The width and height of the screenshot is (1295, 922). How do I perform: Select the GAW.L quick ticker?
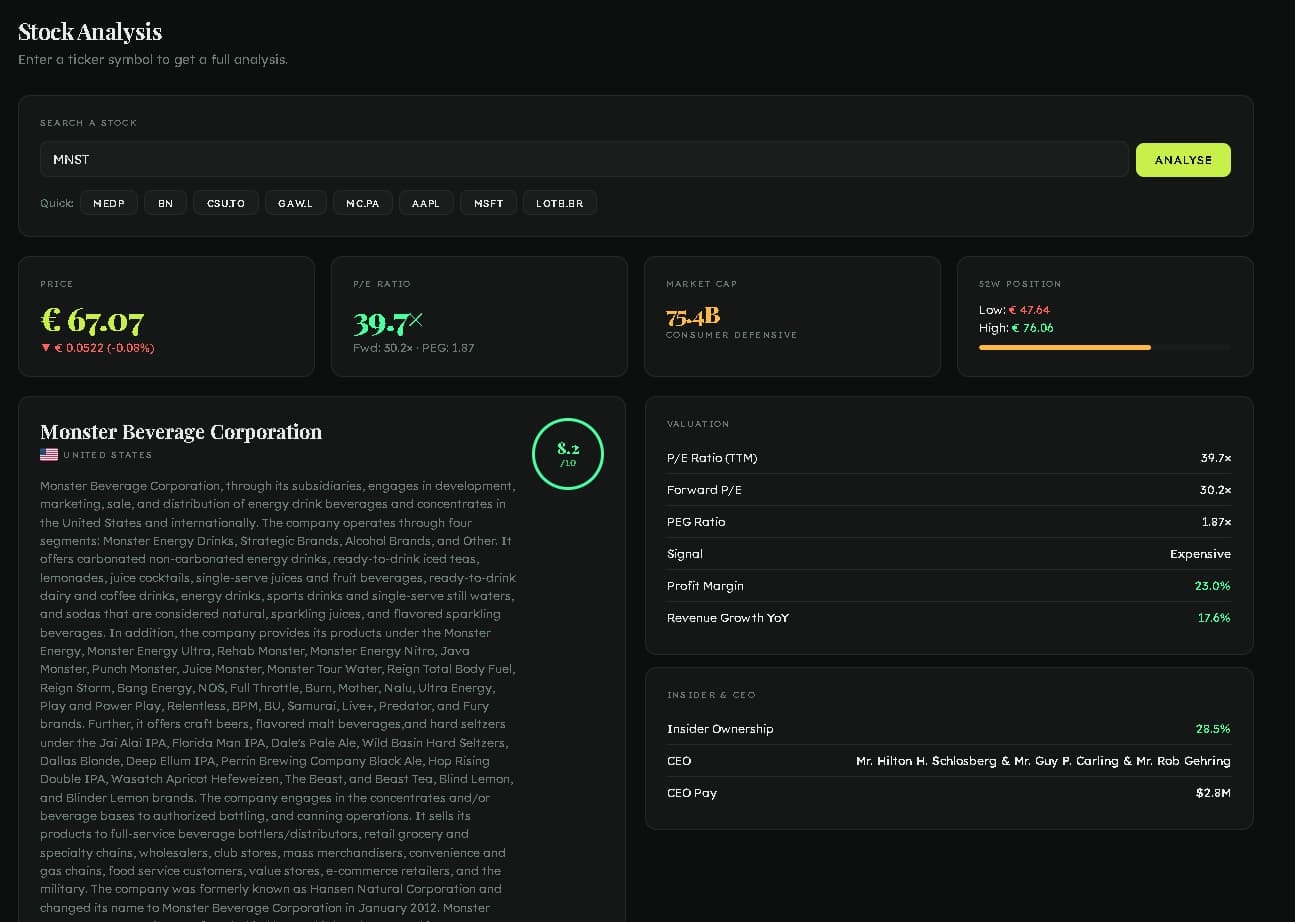(295, 203)
